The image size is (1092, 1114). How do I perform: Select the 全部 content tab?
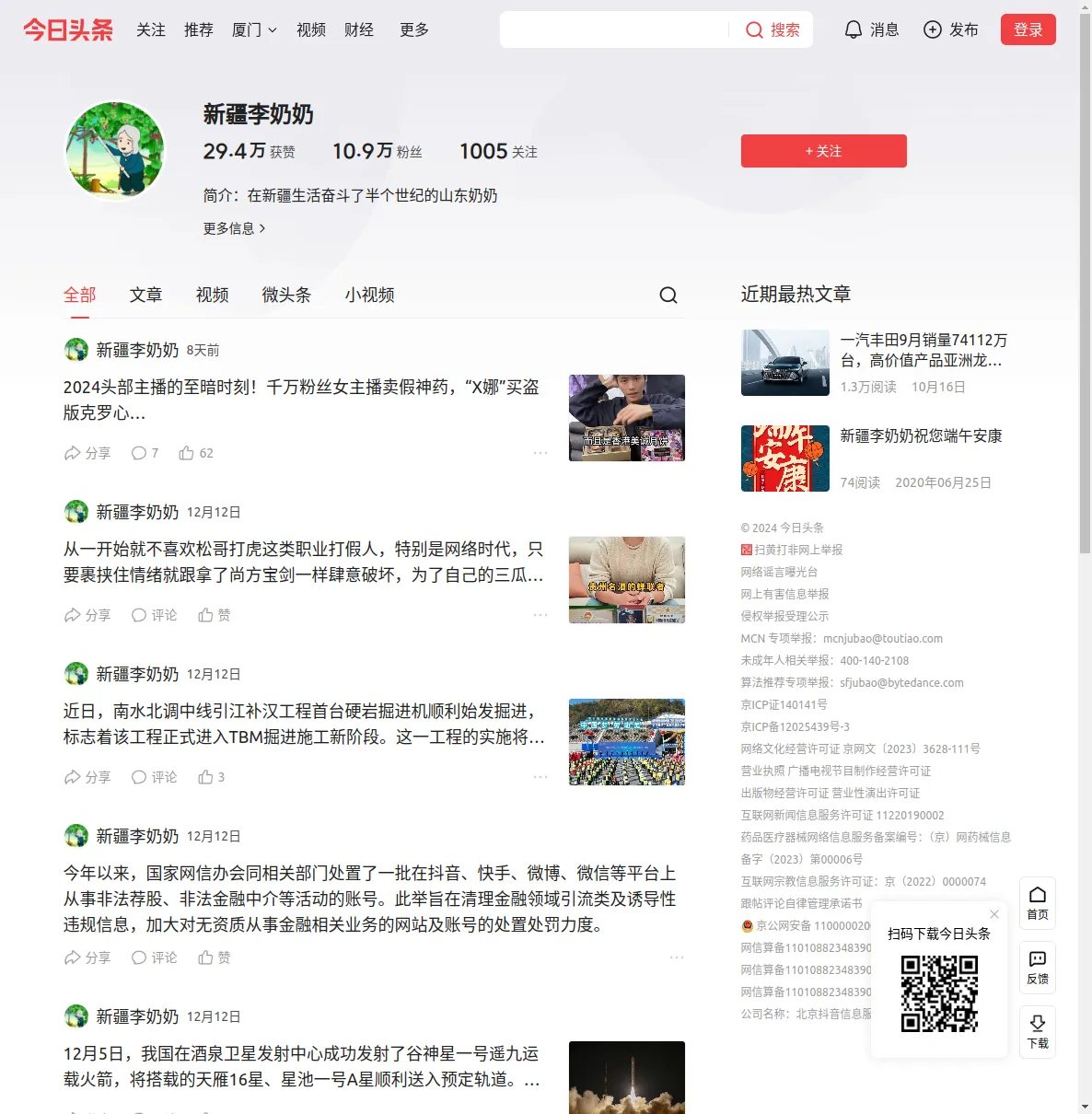pyautogui.click(x=80, y=295)
